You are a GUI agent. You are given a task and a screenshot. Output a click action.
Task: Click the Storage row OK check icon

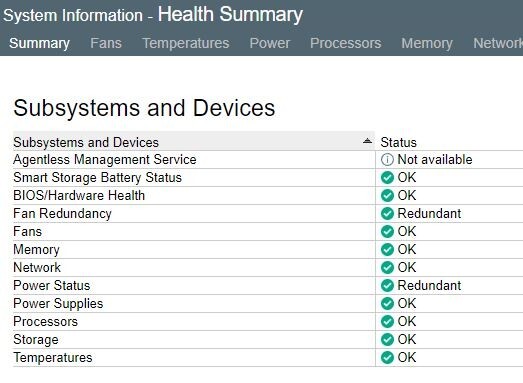[x=387, y=340]
